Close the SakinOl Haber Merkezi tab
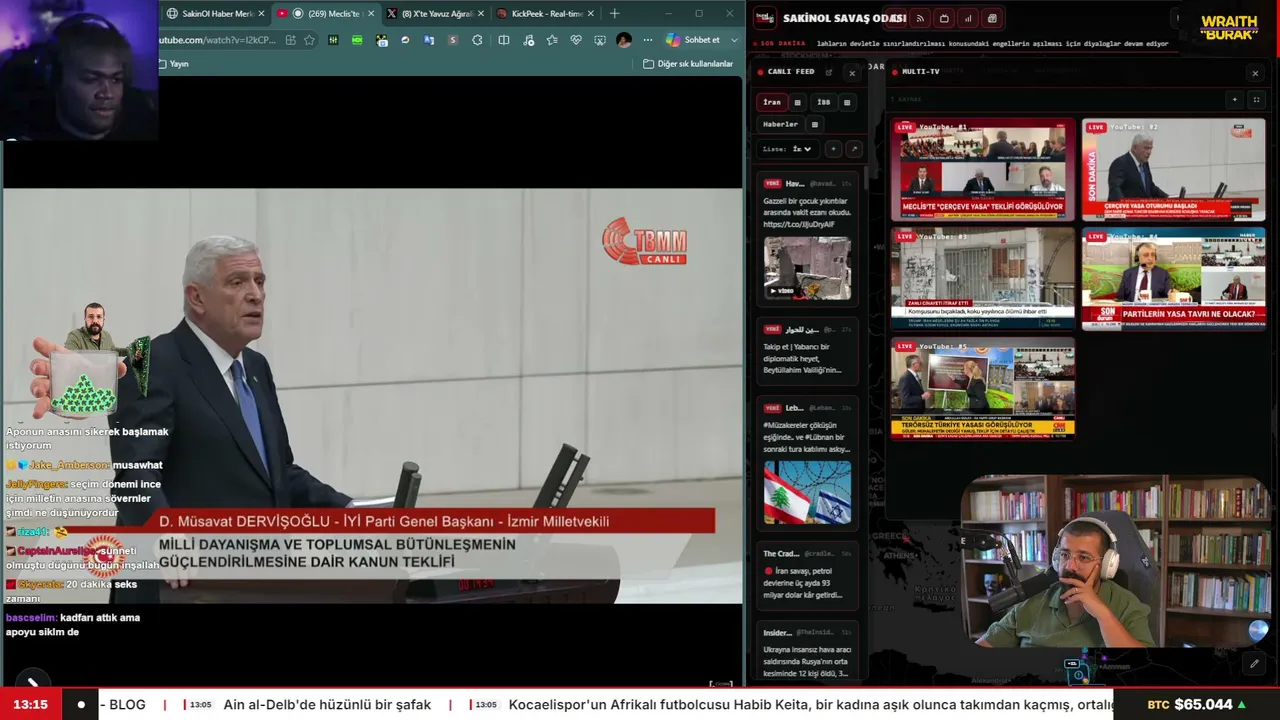1280x720 pixels. pyautogui.click(x=262, y=14)
